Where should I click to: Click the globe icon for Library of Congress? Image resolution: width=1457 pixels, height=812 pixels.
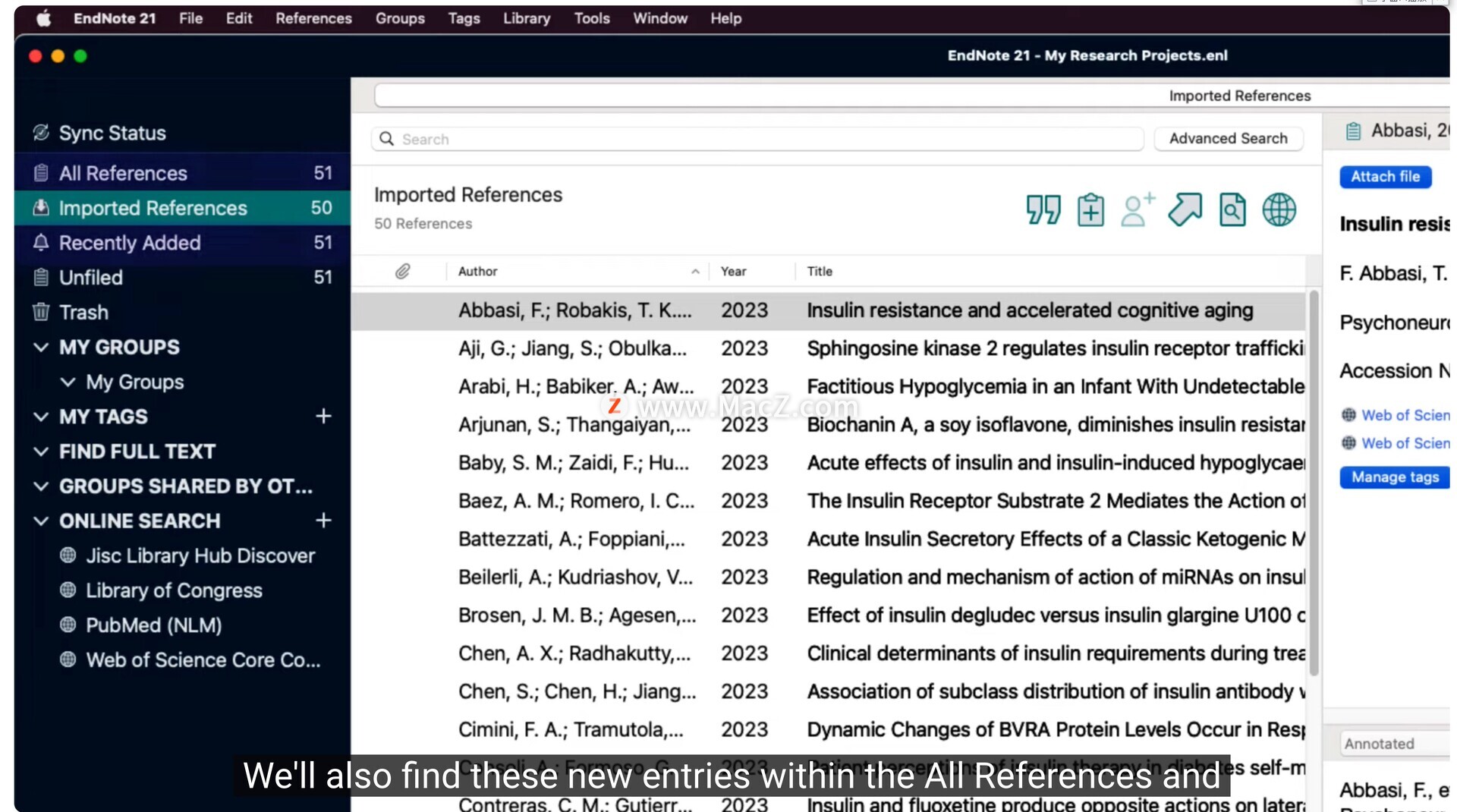68,590
